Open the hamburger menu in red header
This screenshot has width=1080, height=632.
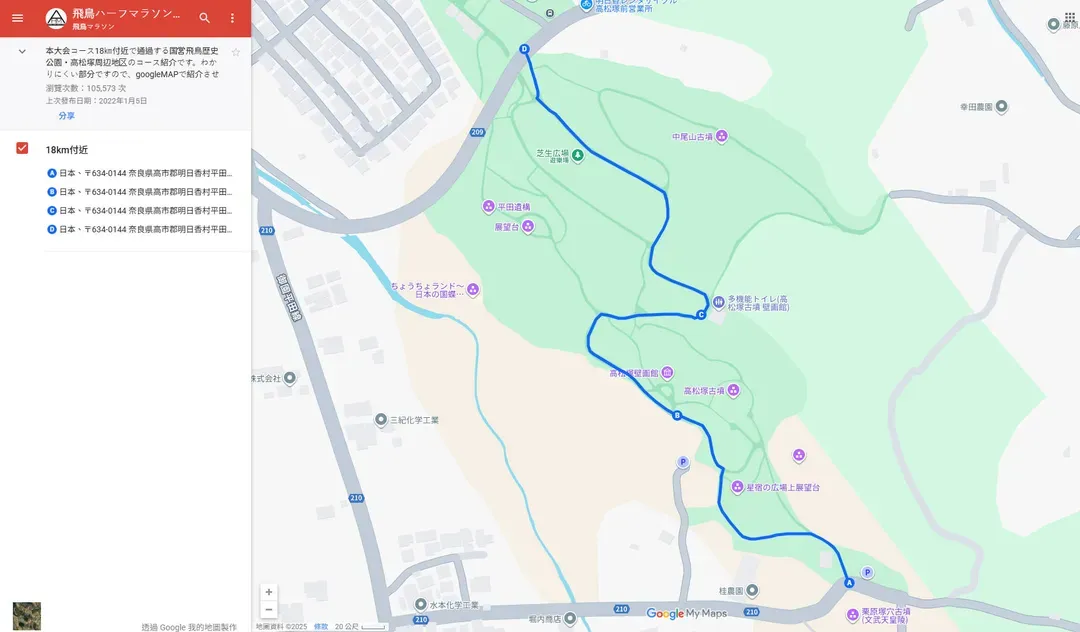coord(17,18)
